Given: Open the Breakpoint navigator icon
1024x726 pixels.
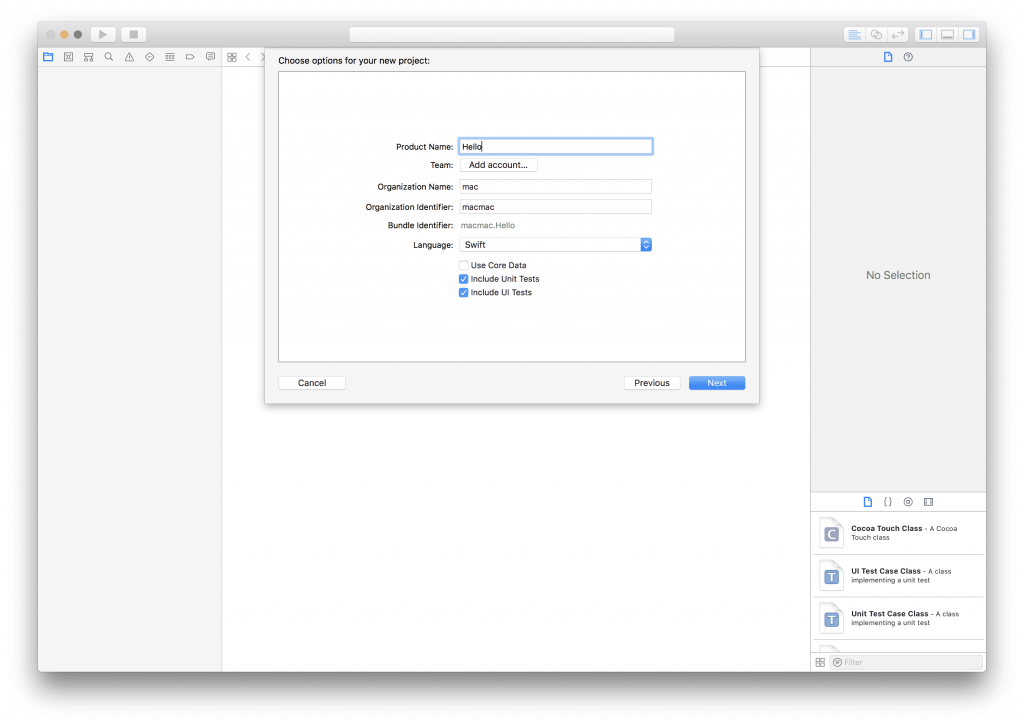Looking at the screenshot, I should (x=190, y=57).
